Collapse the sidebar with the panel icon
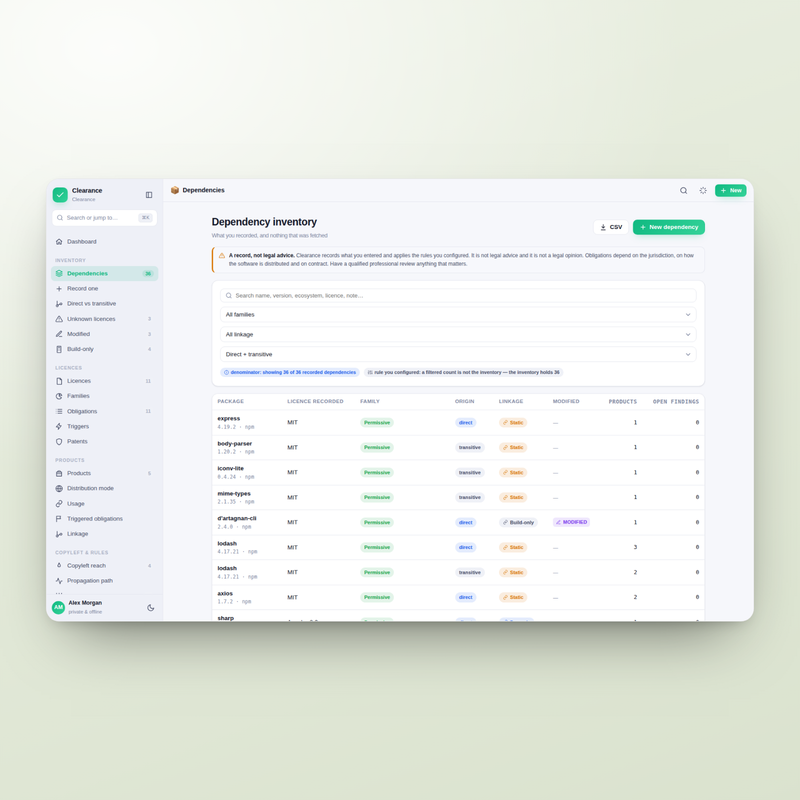Screen dimensions: 800x800 (149, 195)
